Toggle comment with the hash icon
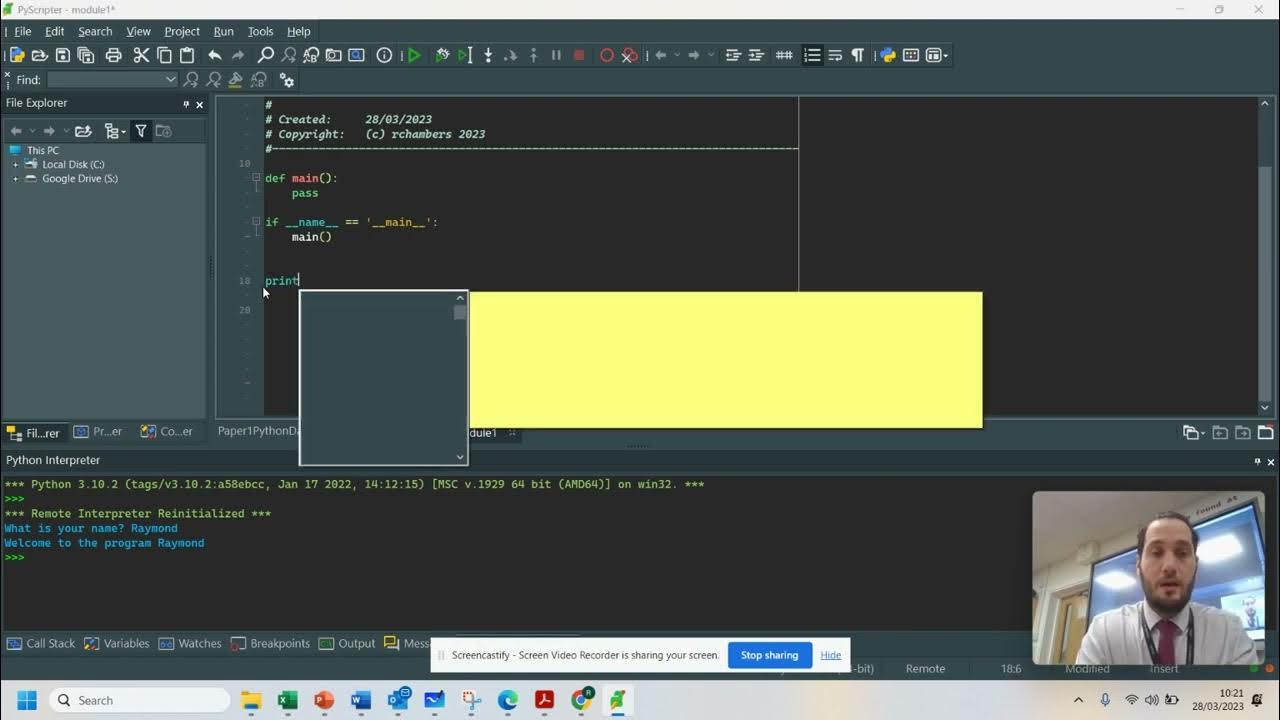Image resolution: width=1280 pixels, height=720 pixels. pos(784,56)
